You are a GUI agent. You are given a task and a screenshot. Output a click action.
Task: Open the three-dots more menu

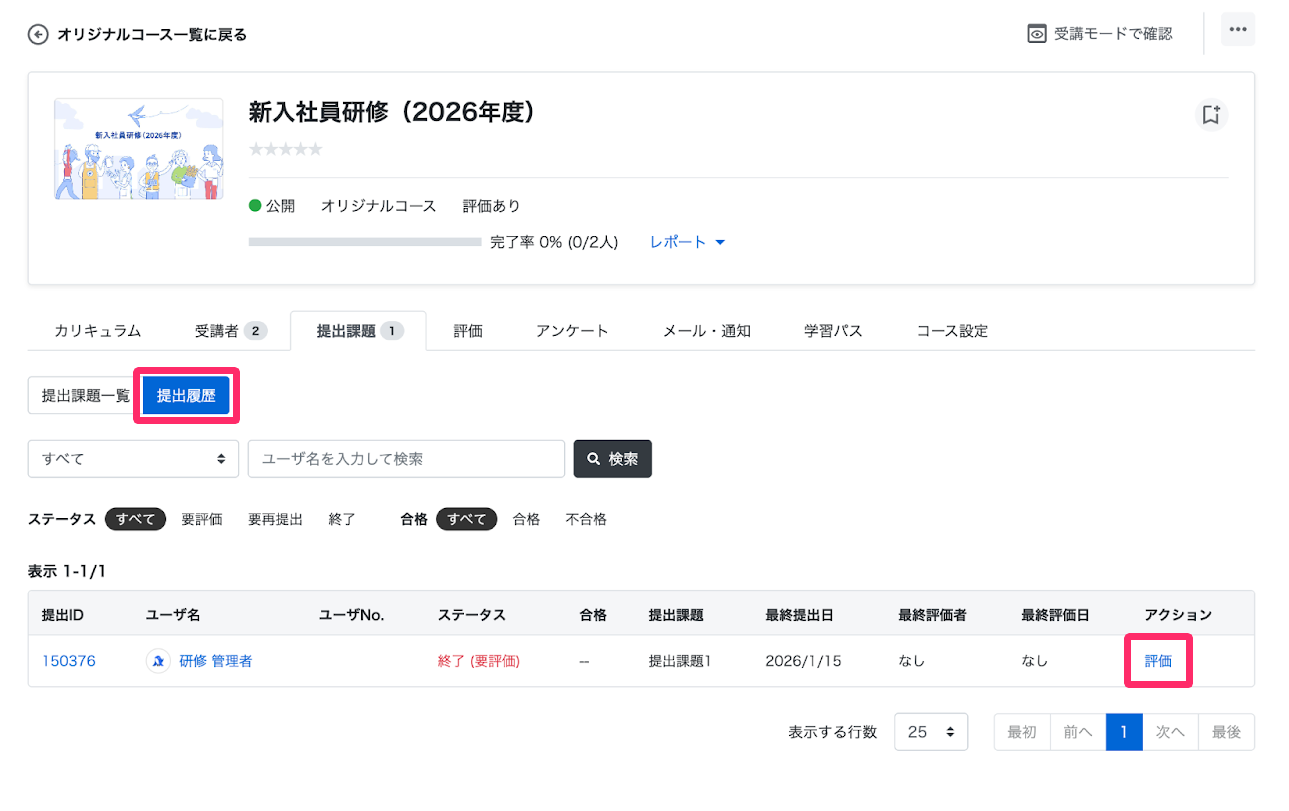pyautogui.click(x=1238, y=30)
